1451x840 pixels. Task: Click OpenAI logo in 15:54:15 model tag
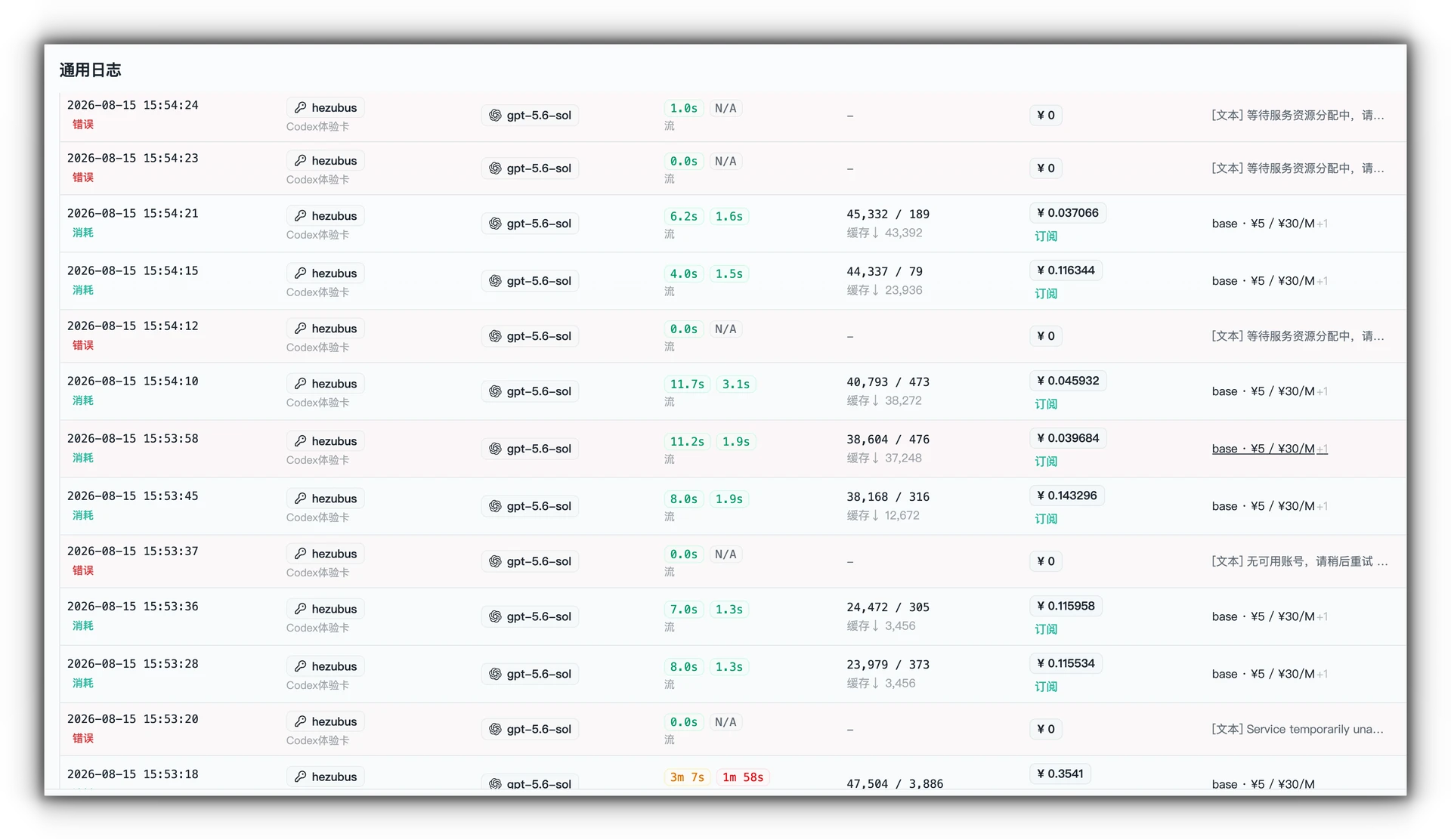495,280
